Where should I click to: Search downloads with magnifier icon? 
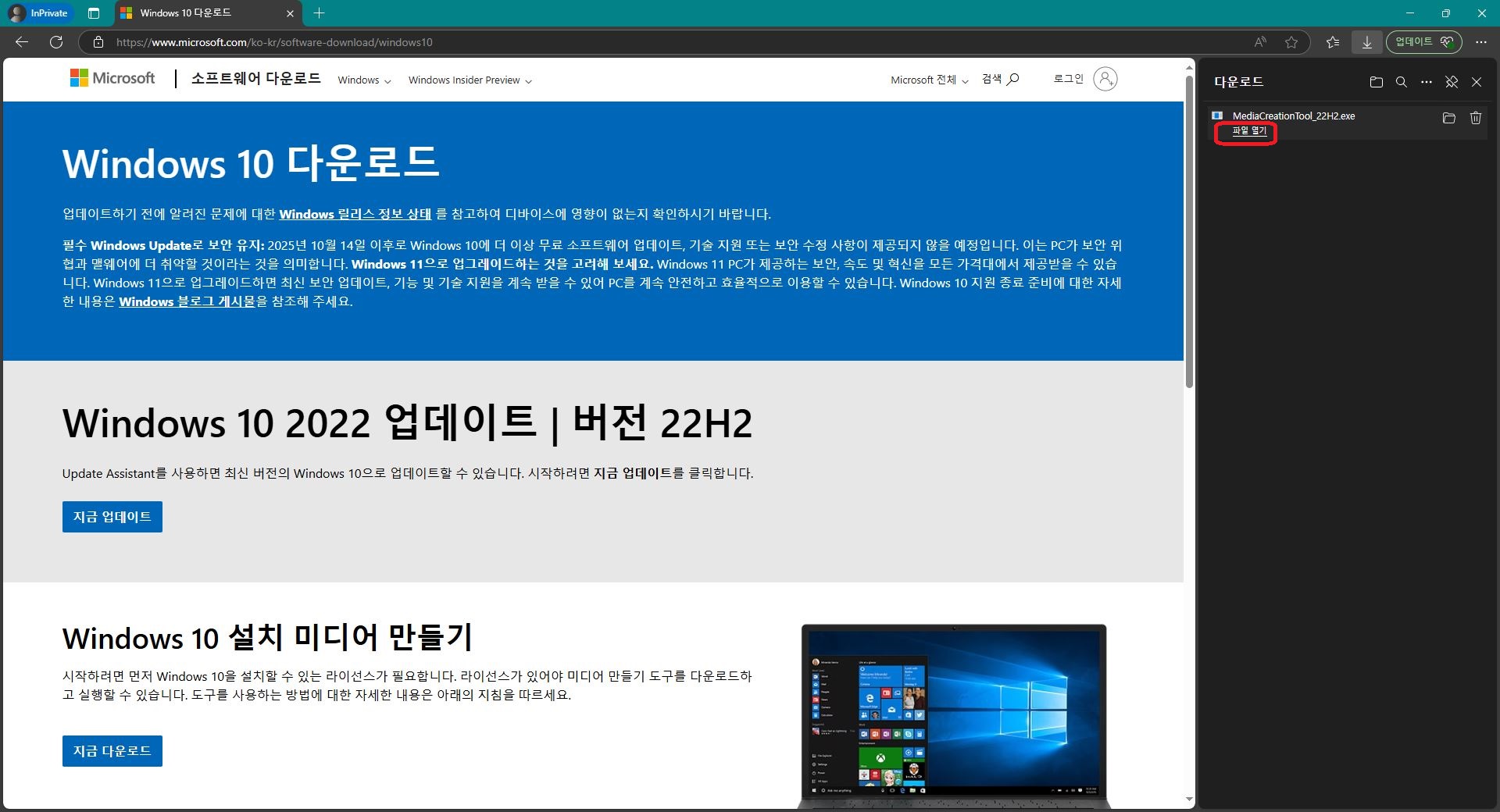(1402, 82)
